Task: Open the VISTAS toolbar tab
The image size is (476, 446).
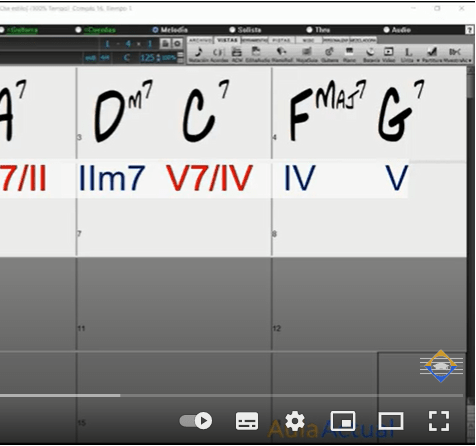Action: click(x=227, y=40)
